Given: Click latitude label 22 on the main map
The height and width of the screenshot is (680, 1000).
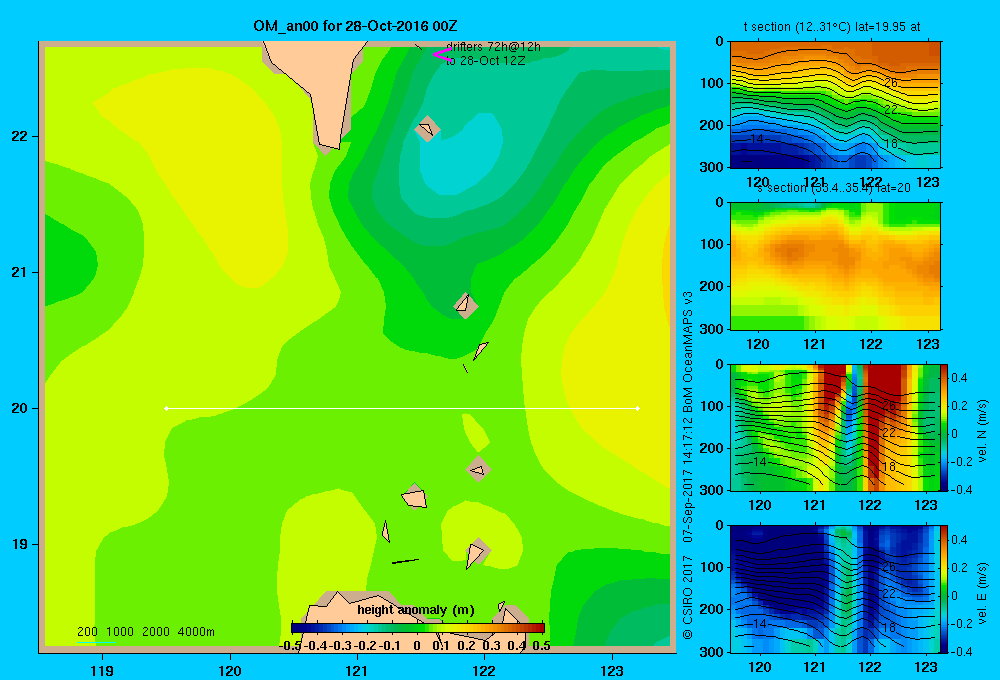Looking at the screenshot, I should [x=20, y=137].
